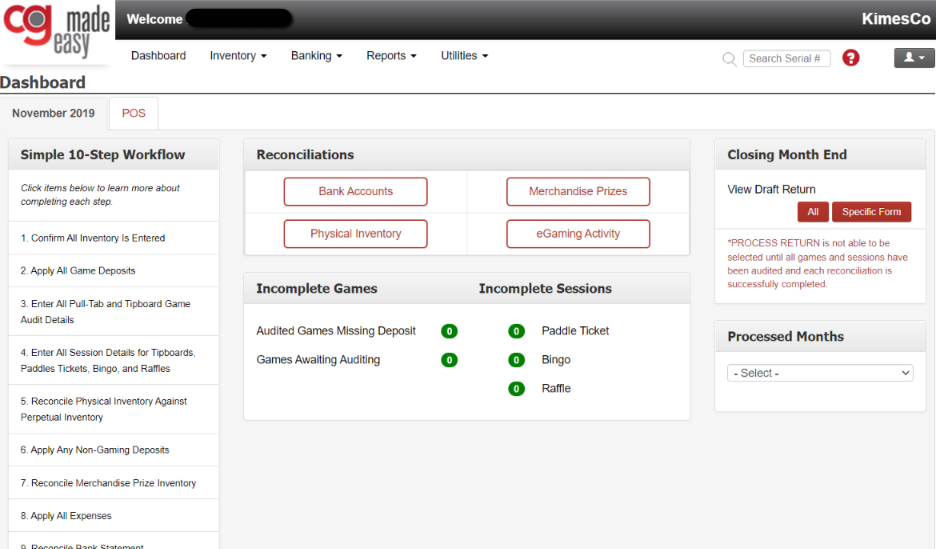The image size is (936, 549).
Task: Open the red help question mark
Action: point(851,58)
